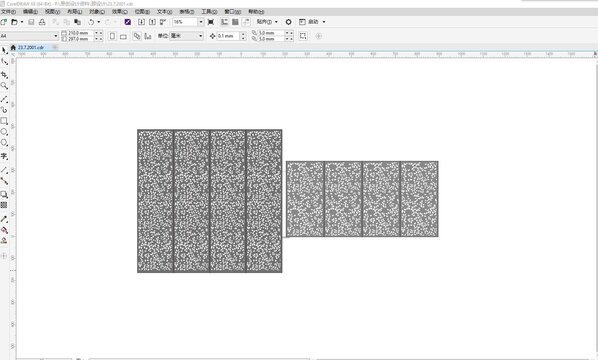Select the Rectangle tool
Image resolution: width=598 pixels, height=360 pixels.
(4, 121)
